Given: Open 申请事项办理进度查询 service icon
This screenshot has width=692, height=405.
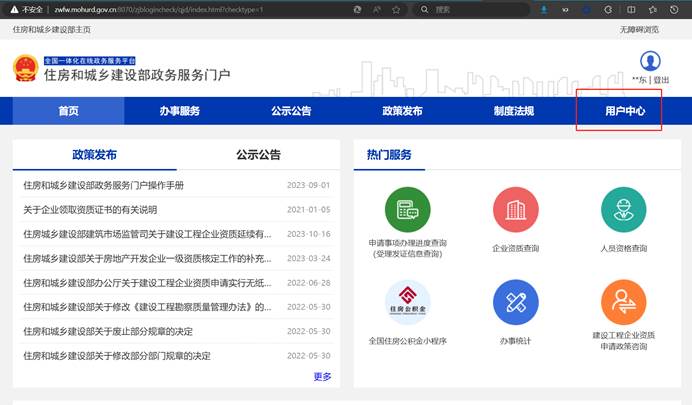Looking at the screenshot, I should 407,210.
